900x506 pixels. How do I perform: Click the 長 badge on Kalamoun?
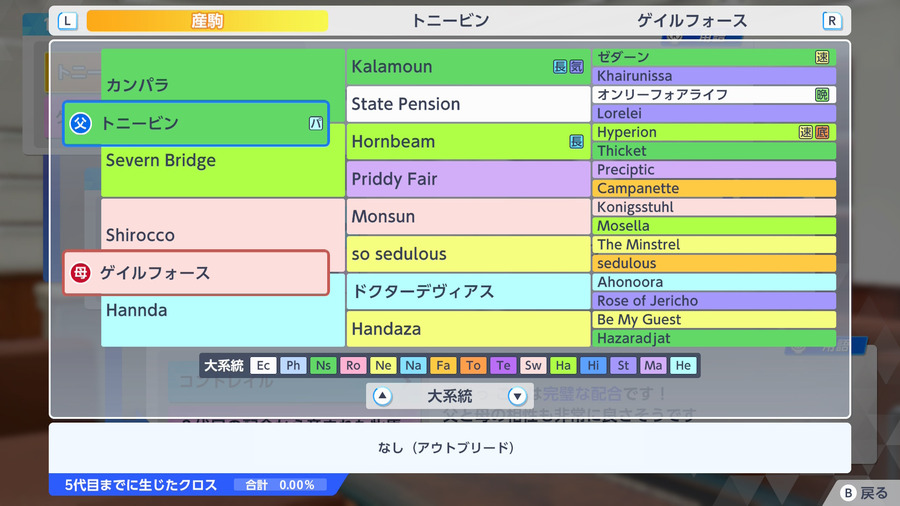[560, 67]
